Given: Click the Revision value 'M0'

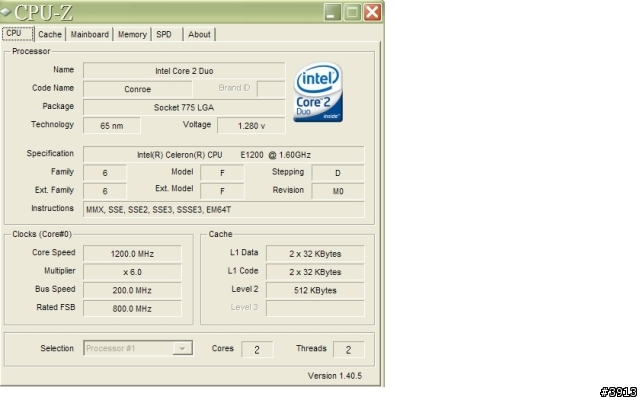Looking at the screenshot, I should tap(338, 191).
